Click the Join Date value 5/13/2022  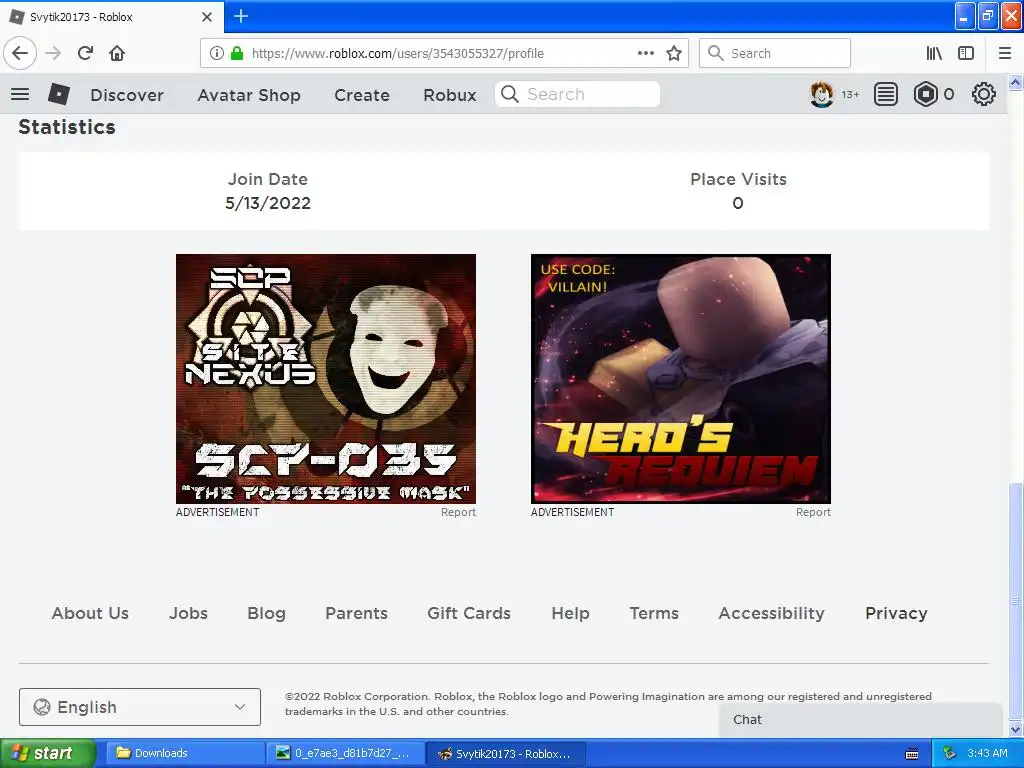[x=268, y=203]
